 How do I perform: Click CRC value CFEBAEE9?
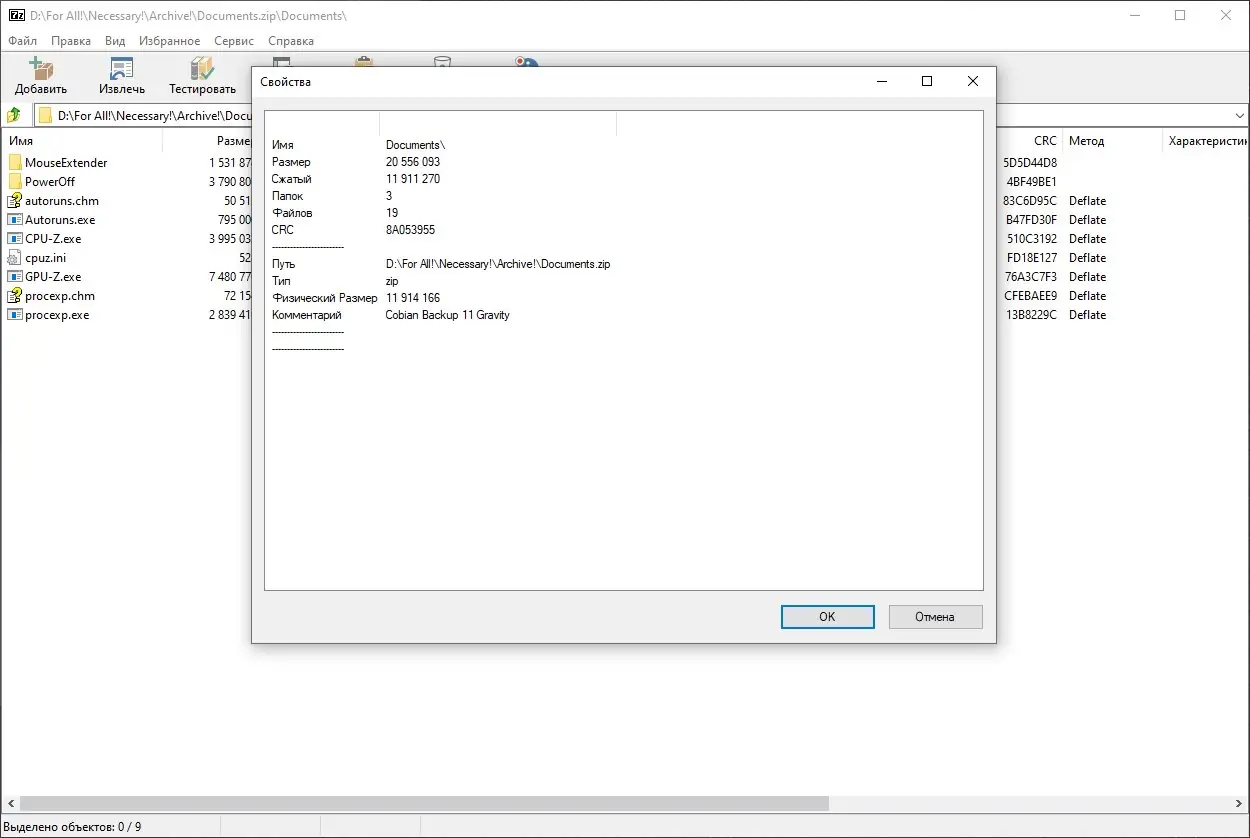pyautogui.click(x=1031, y=296)
